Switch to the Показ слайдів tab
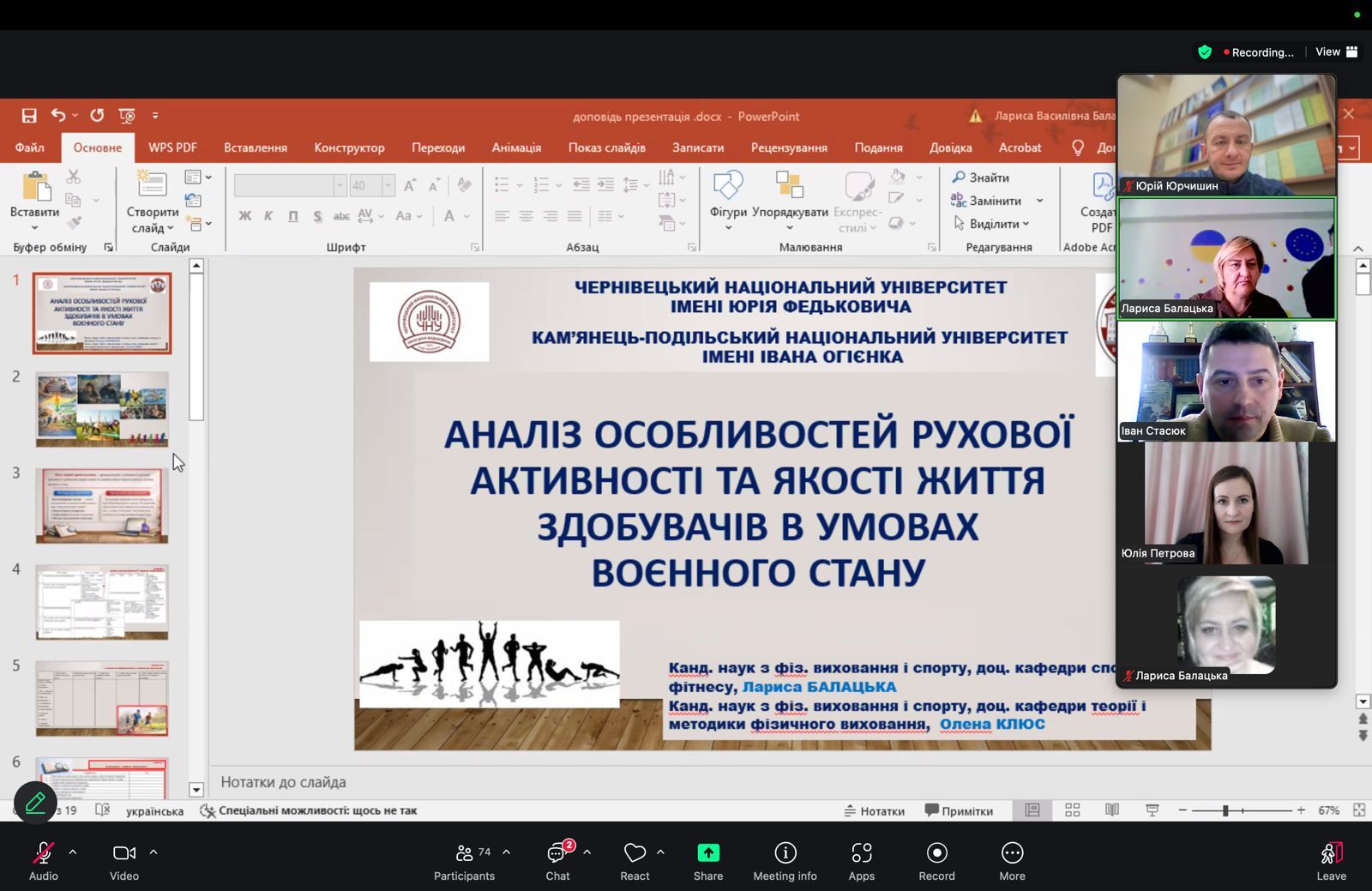 (606, 147)
